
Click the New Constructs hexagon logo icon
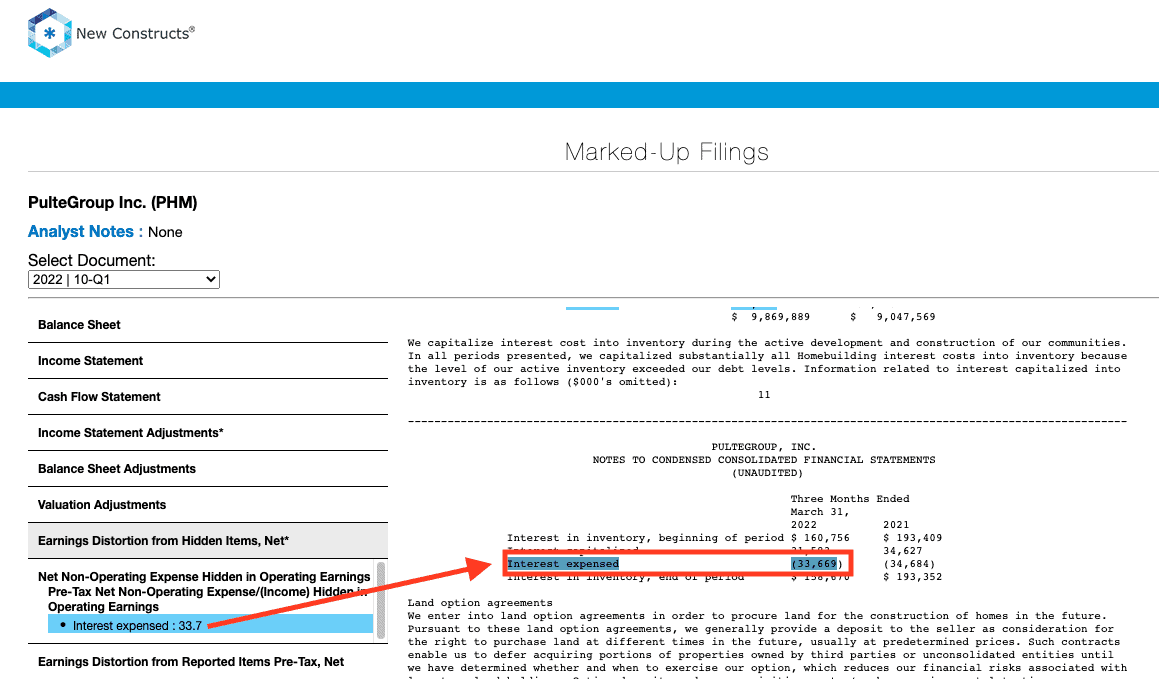50,33
